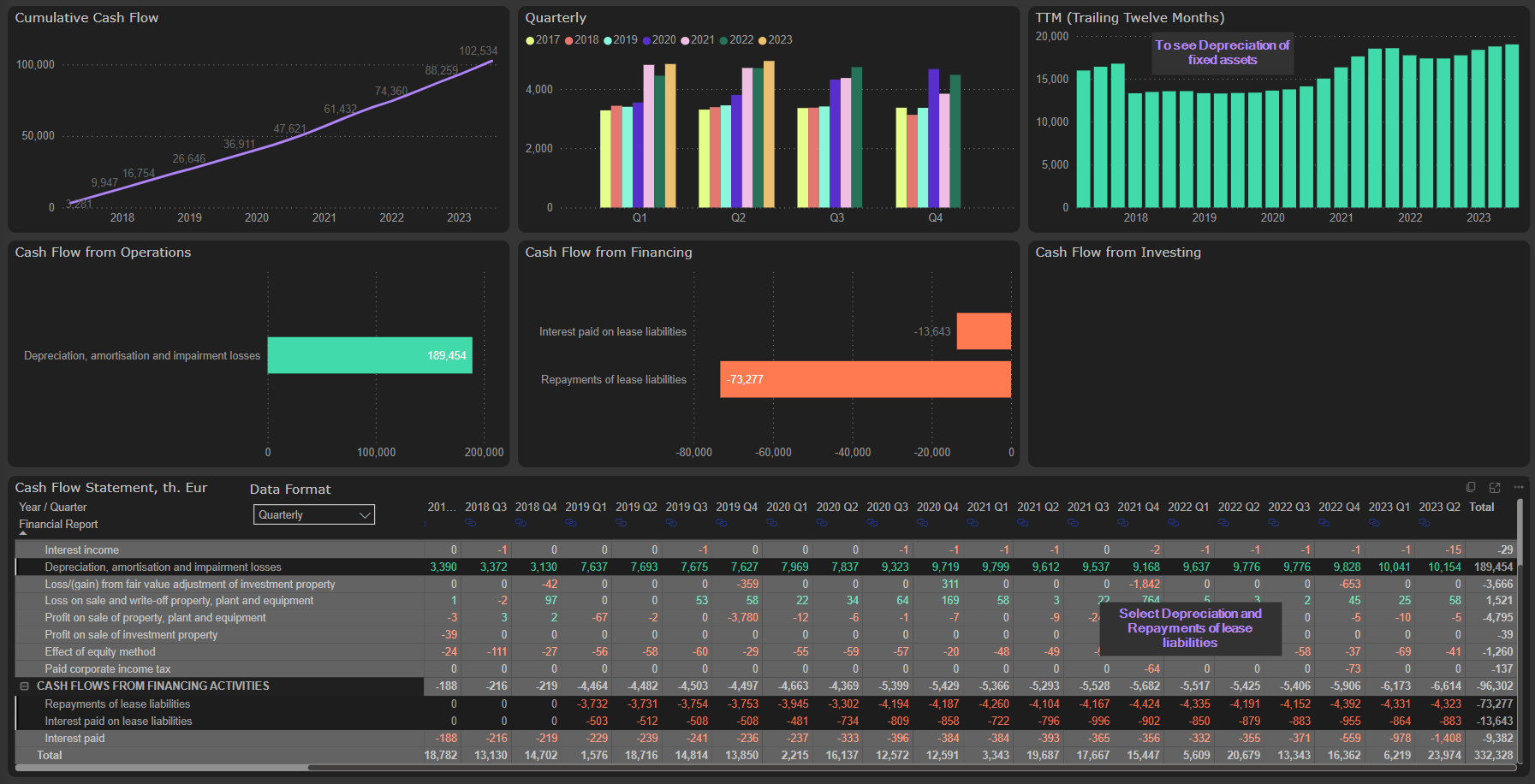Click the link icon under 2023 Q2
The width and height of the screenshot is (1535, 784).
(1424, 523)
